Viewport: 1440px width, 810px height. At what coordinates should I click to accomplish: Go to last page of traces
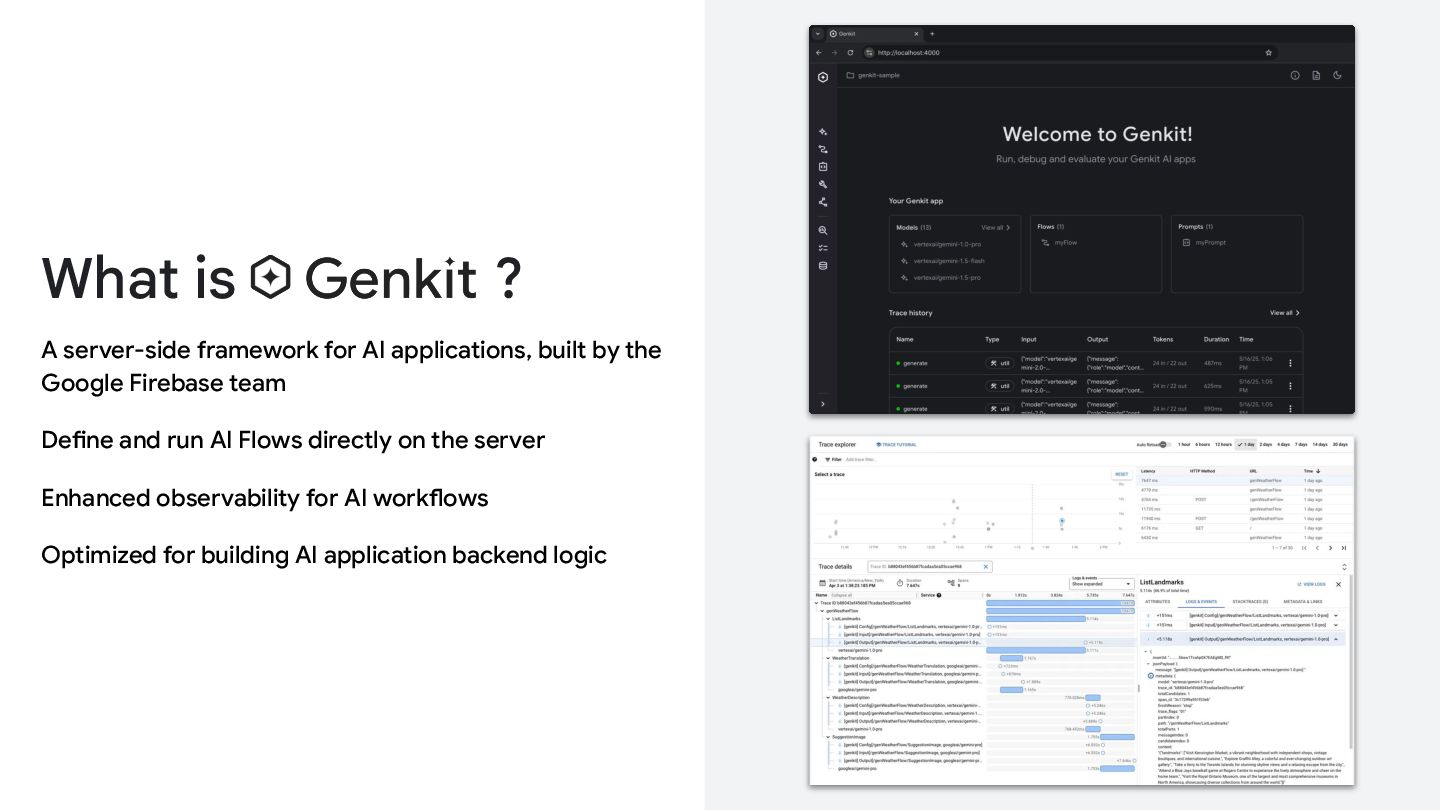click(x=1343, y=548)
